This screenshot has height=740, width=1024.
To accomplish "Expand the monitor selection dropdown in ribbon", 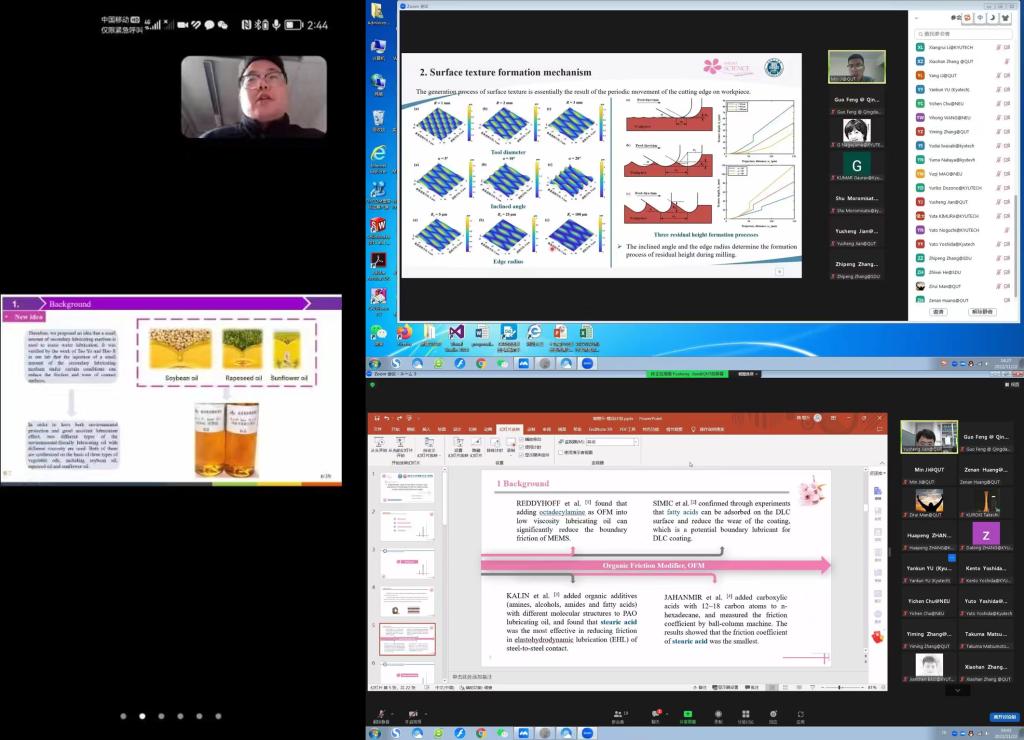I will coord(636,441).
